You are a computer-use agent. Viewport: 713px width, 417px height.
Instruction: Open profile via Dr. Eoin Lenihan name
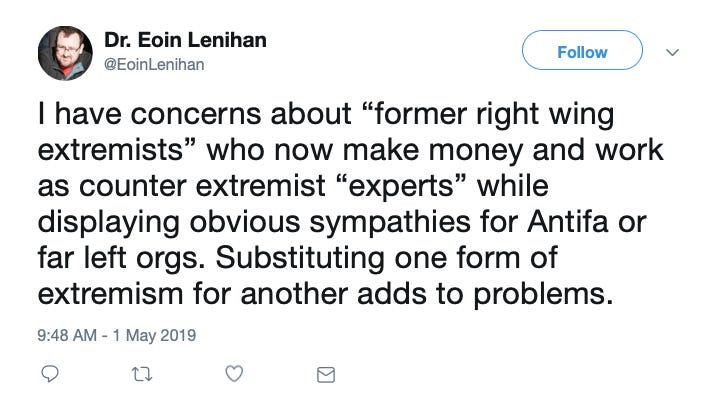[186, 40]
